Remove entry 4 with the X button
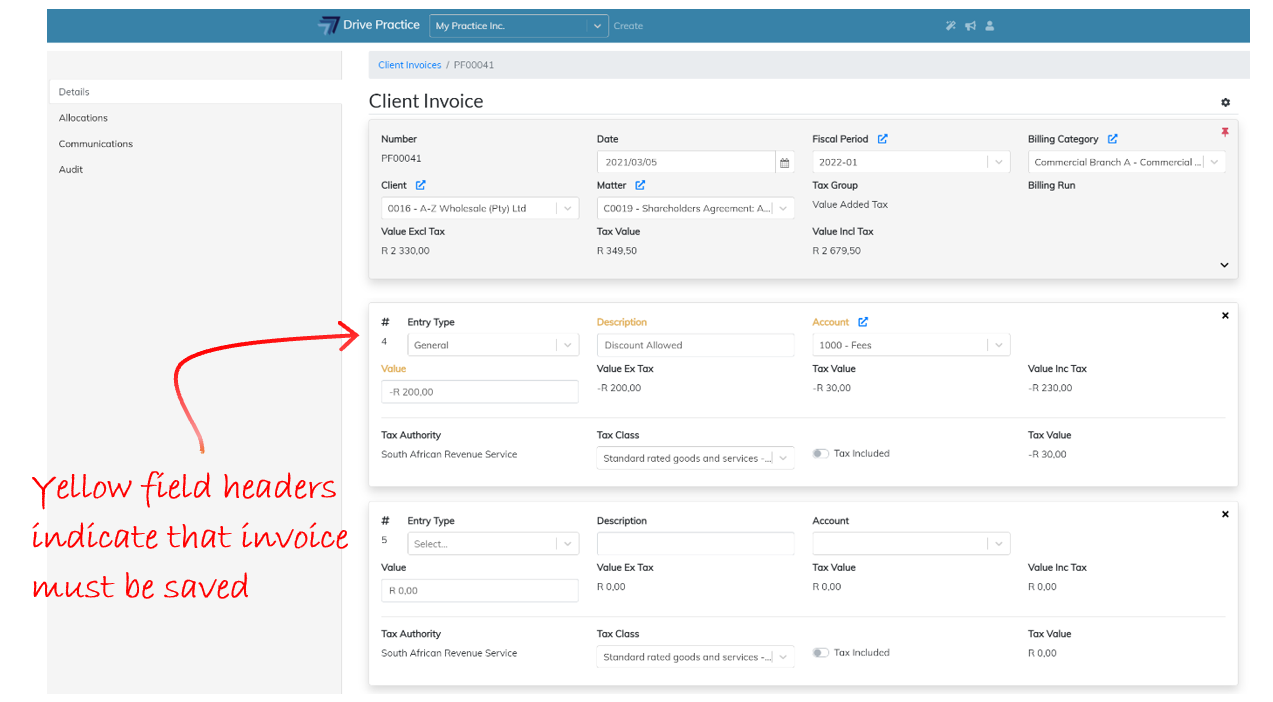The height and width of the screenshot is (702, 1273). [x=1225, y=316]
